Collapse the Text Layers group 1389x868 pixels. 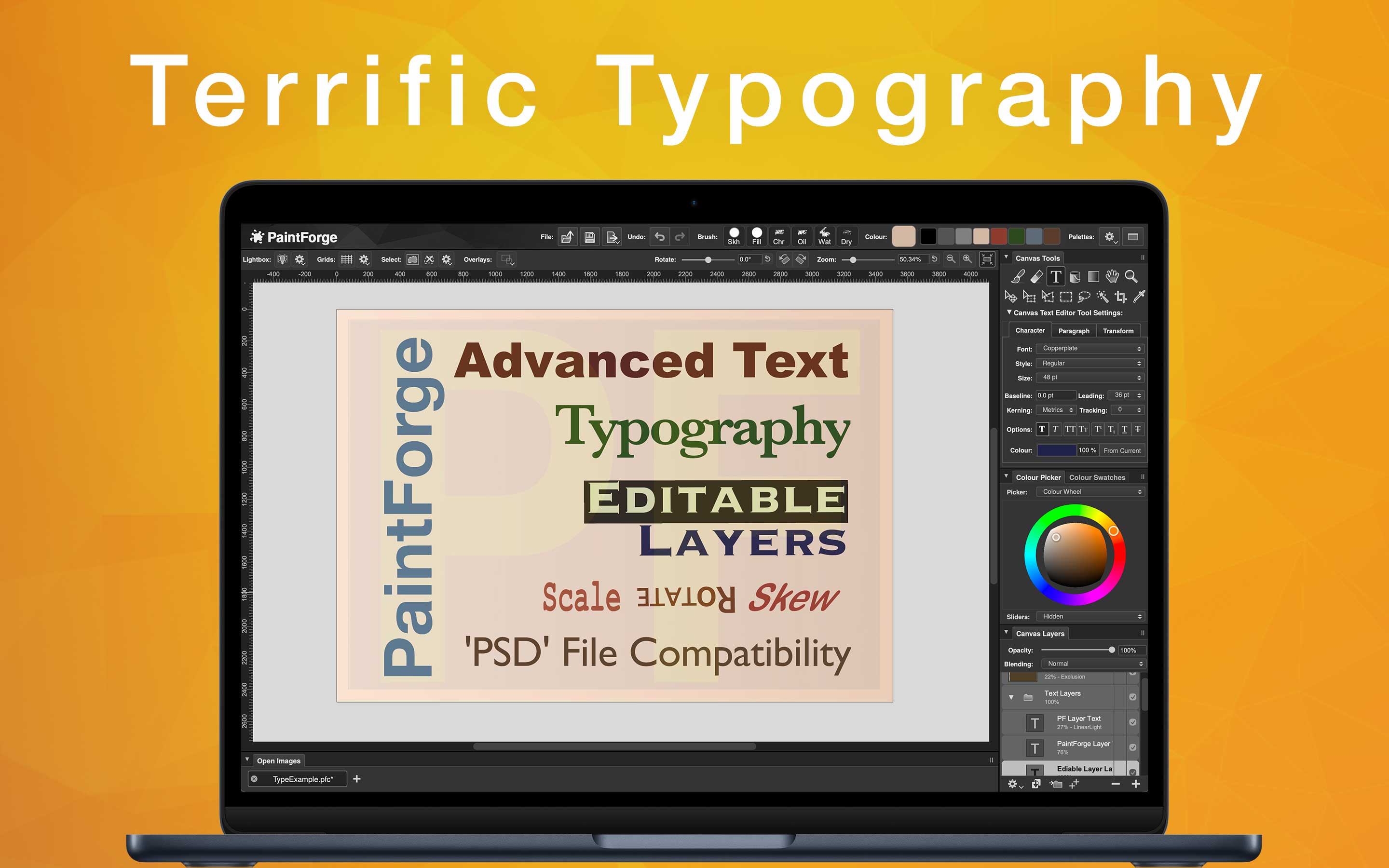tap(1011, 697)
